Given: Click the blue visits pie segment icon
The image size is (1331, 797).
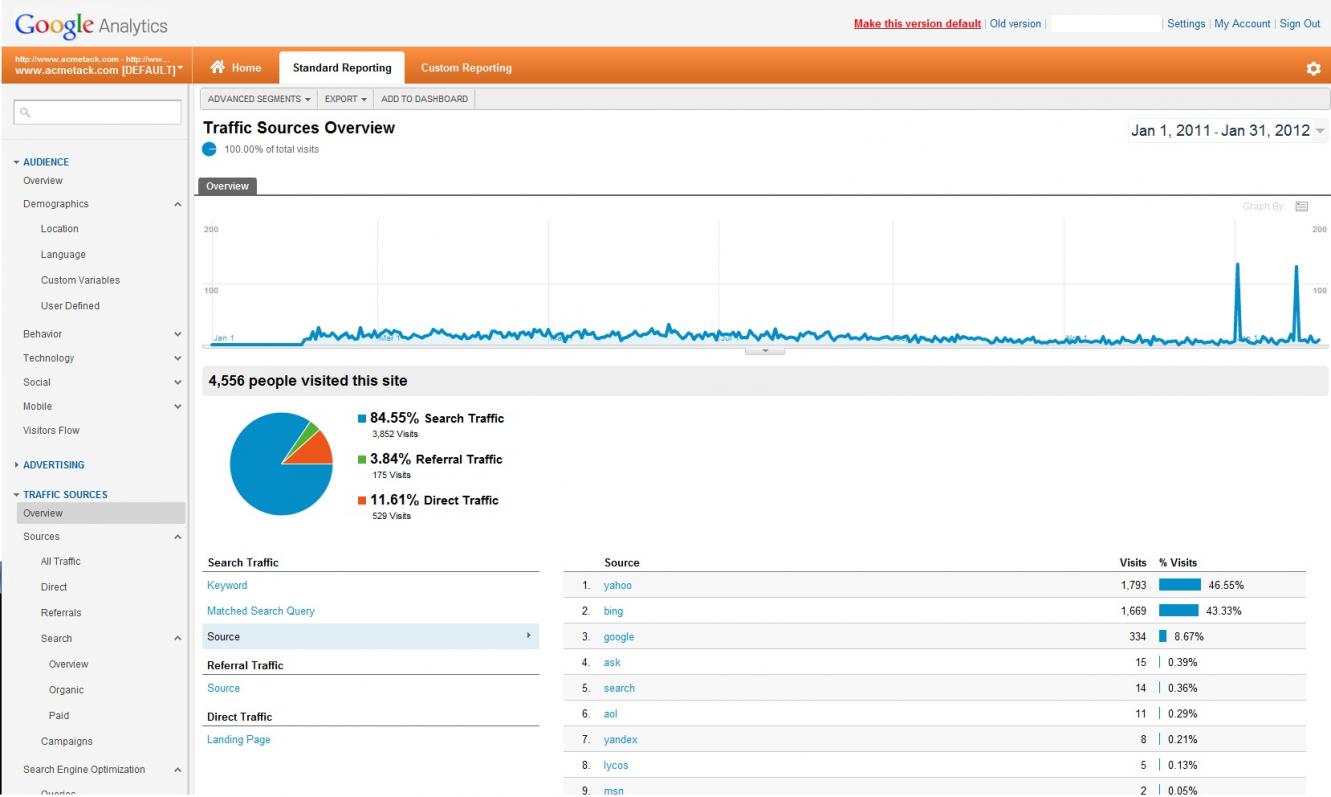Looking at the screenshot, I should click(209, 149).
